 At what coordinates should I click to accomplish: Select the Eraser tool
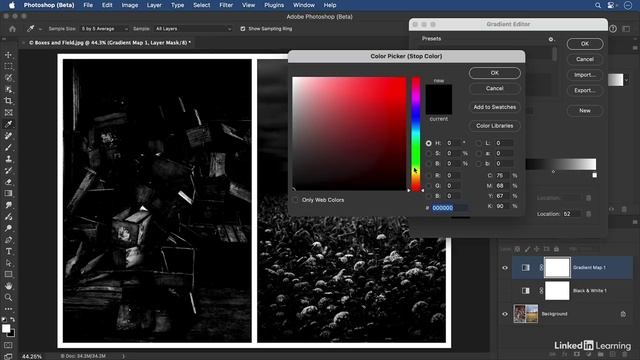point(8,182)
